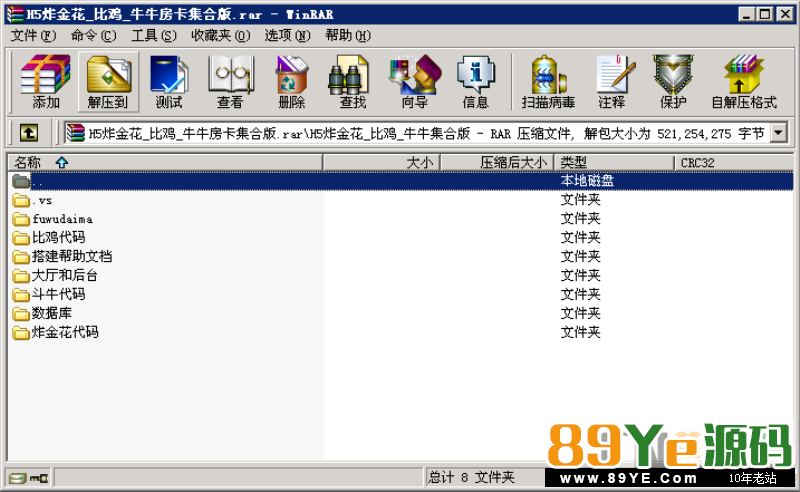Sort by CRC32 column header

[734, 163]
